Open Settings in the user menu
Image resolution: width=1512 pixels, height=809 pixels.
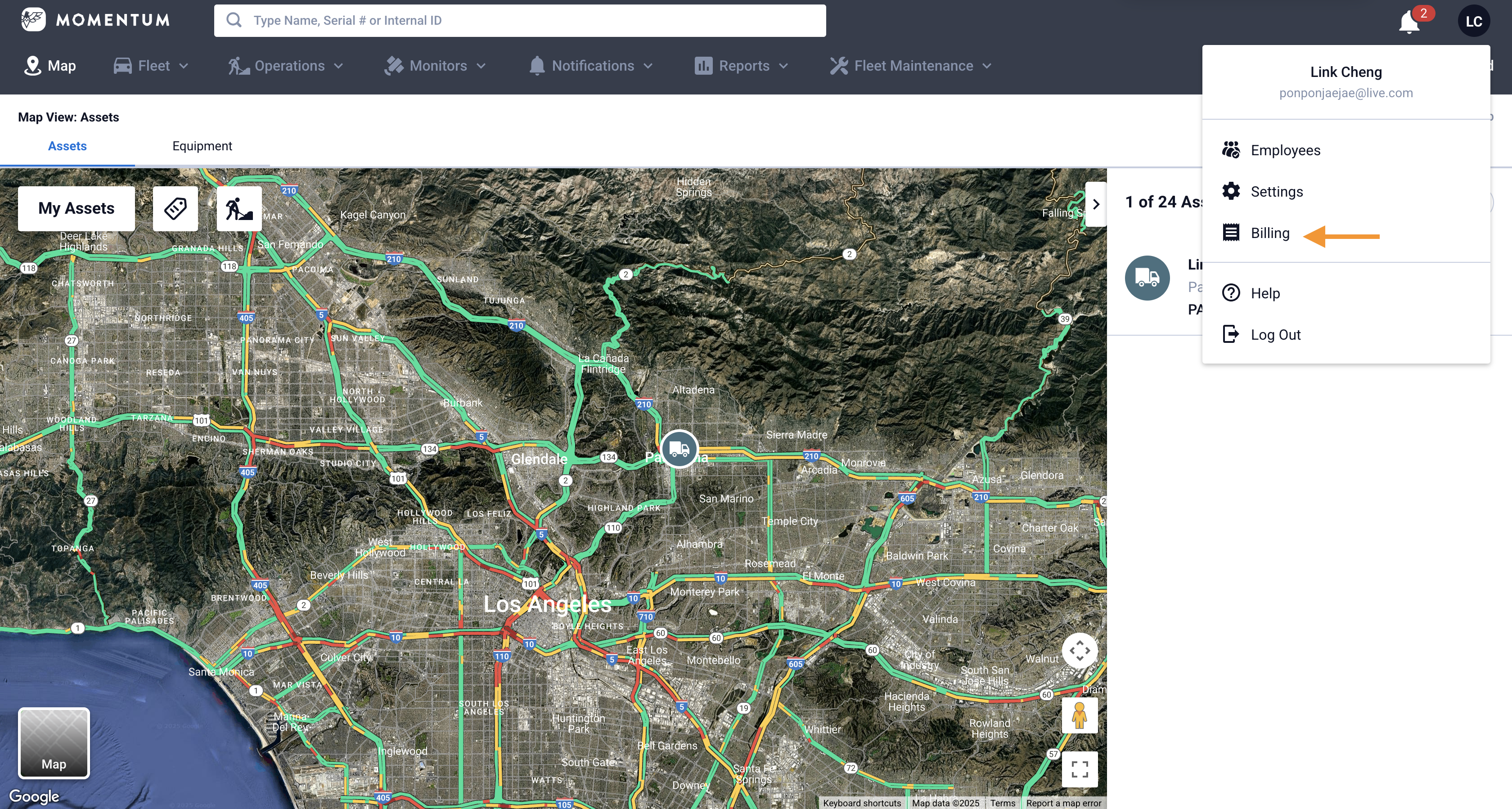[1276, 192]
